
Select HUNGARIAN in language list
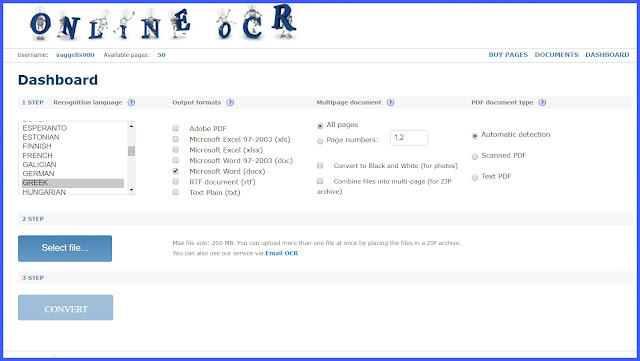click(73, 191)
